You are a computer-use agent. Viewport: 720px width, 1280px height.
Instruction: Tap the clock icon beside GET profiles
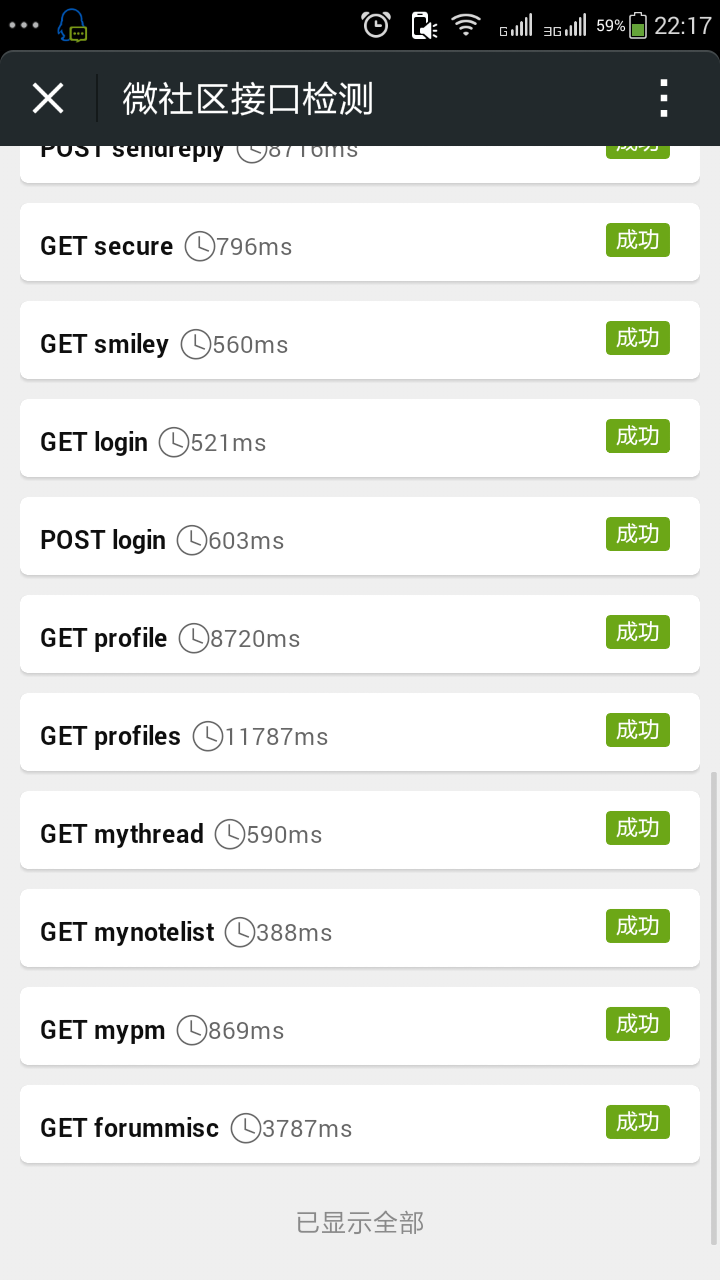[x=208, y=736]
